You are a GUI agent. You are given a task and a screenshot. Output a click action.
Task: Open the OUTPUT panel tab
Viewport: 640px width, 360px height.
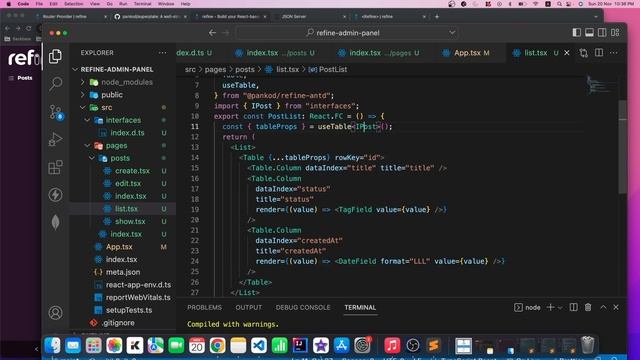pos(249,307)
